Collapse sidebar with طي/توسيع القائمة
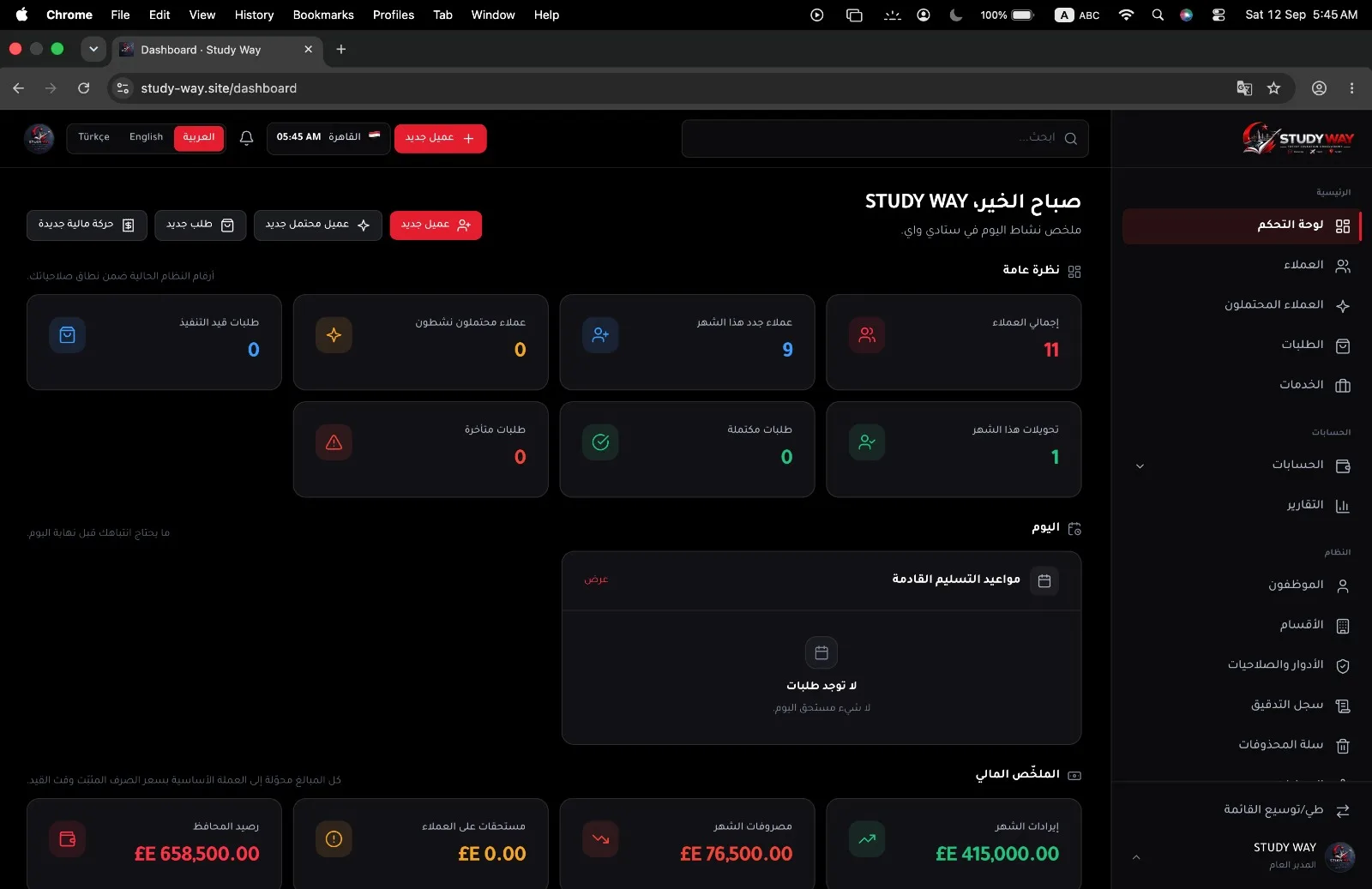Screen dimensions: 1372x889 coord(1241,810)
